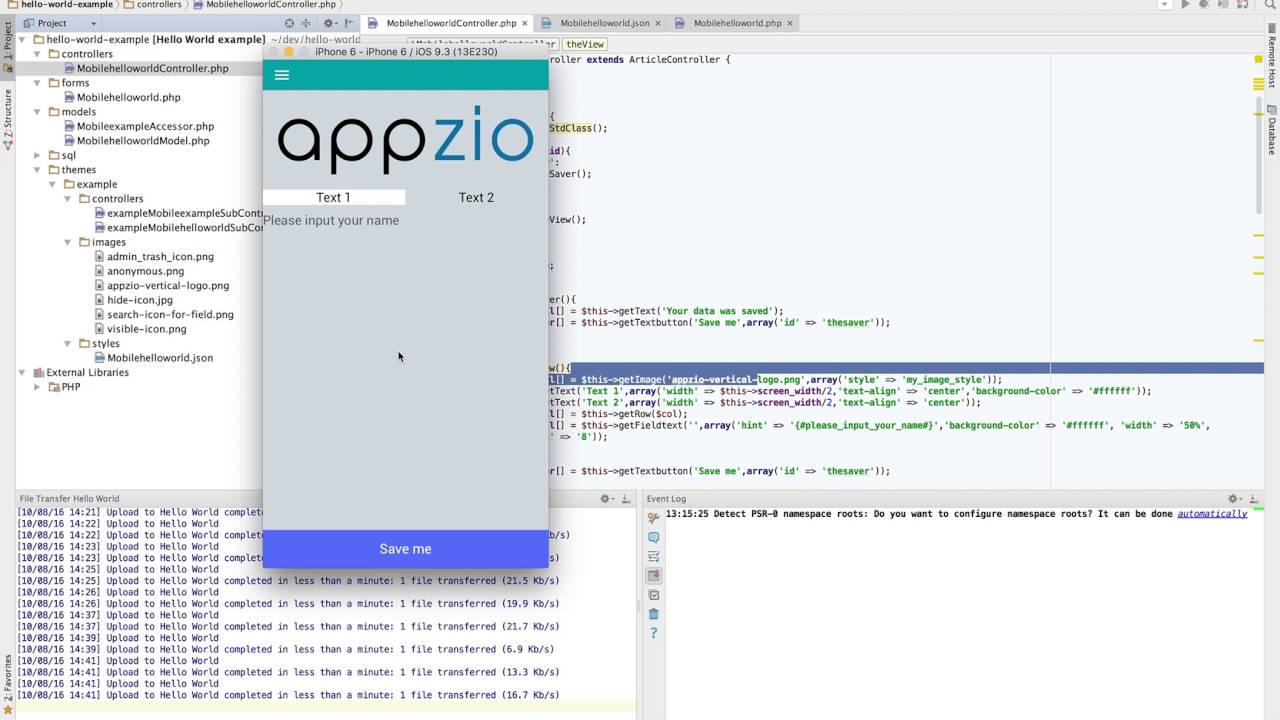This screenshot has height=720, width=1280.
Task: Tap the Save me button in the simulator
Action: (x=405, y=549)
